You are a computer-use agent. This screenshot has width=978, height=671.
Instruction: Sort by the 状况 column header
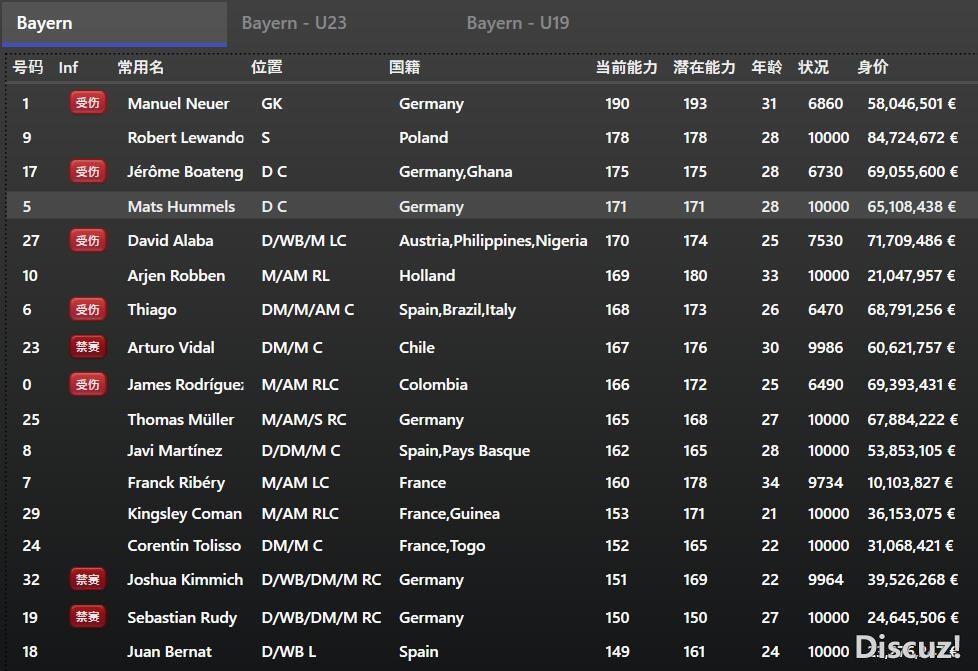(813, 67)
